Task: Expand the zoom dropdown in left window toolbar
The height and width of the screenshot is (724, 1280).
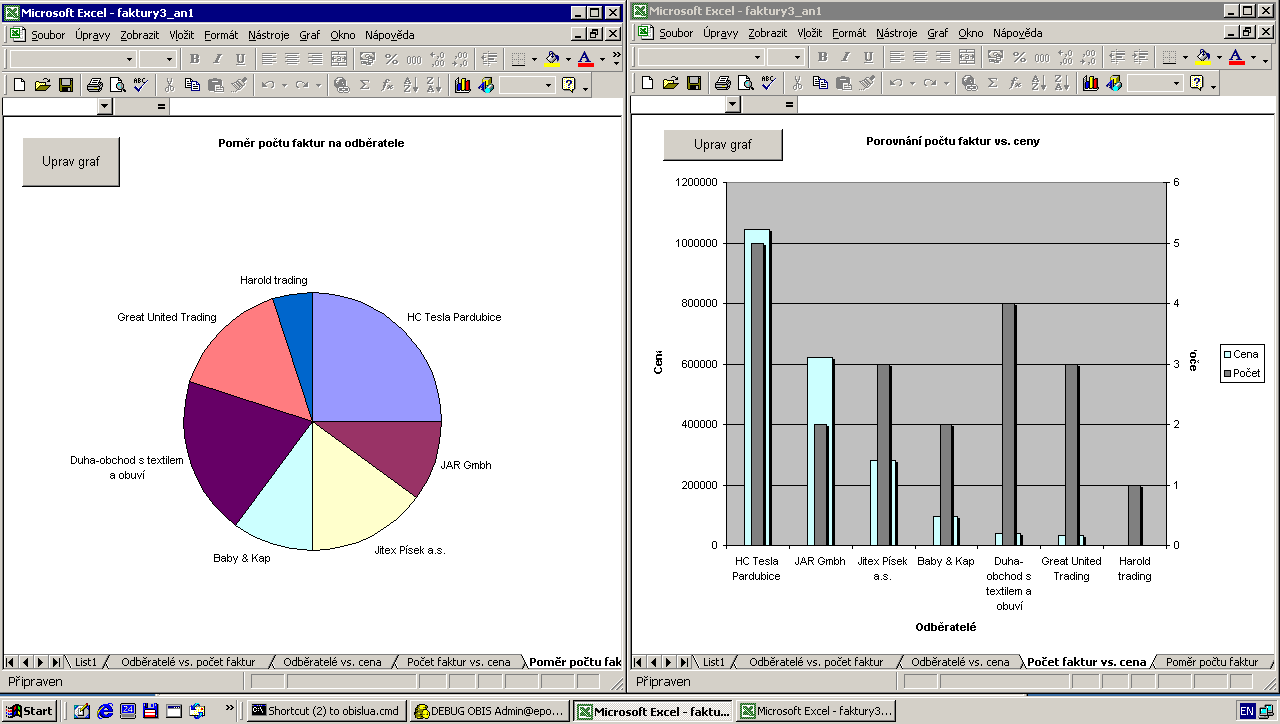Action: tap(548, 85)
